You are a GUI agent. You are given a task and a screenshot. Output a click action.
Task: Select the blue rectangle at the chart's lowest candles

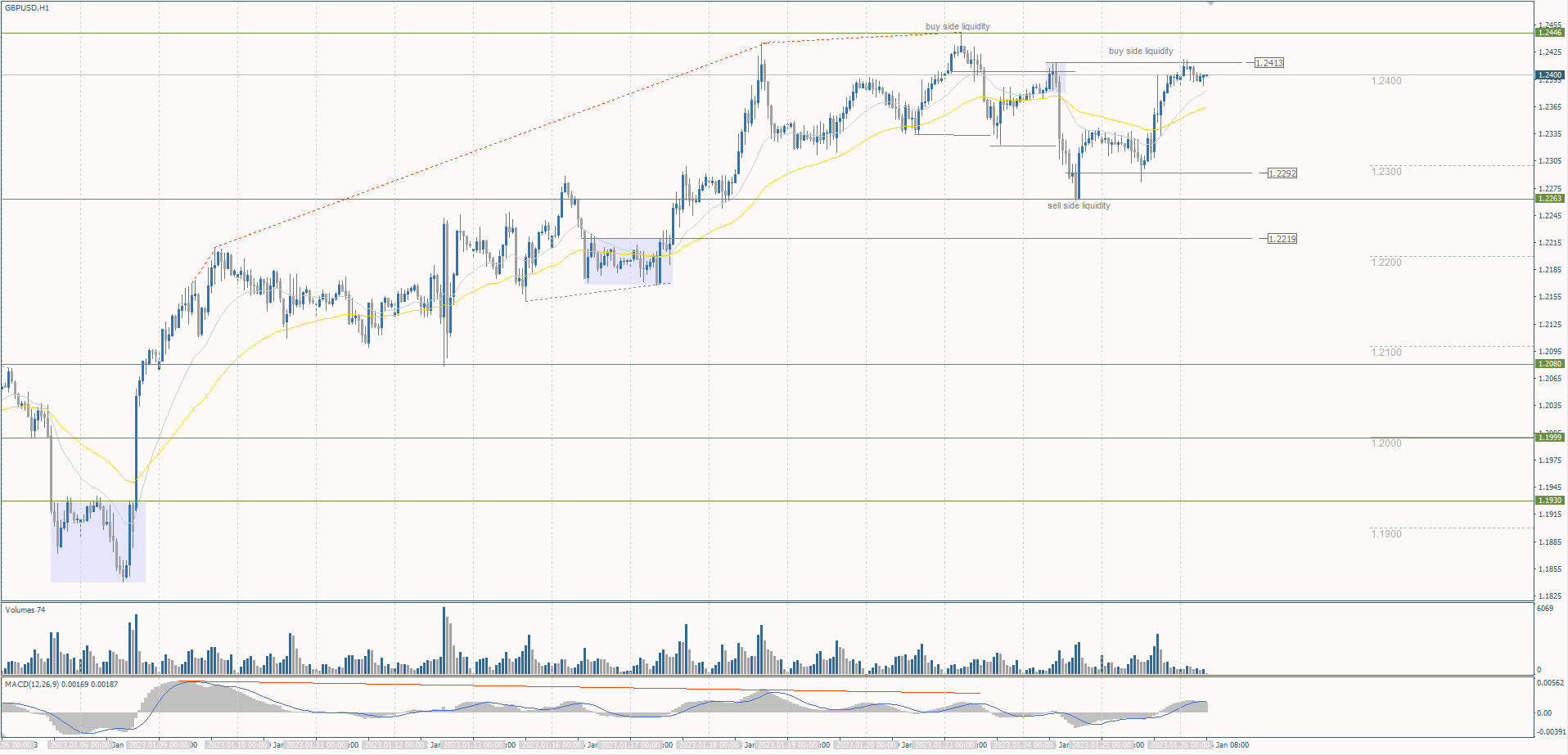pos(98,542)
